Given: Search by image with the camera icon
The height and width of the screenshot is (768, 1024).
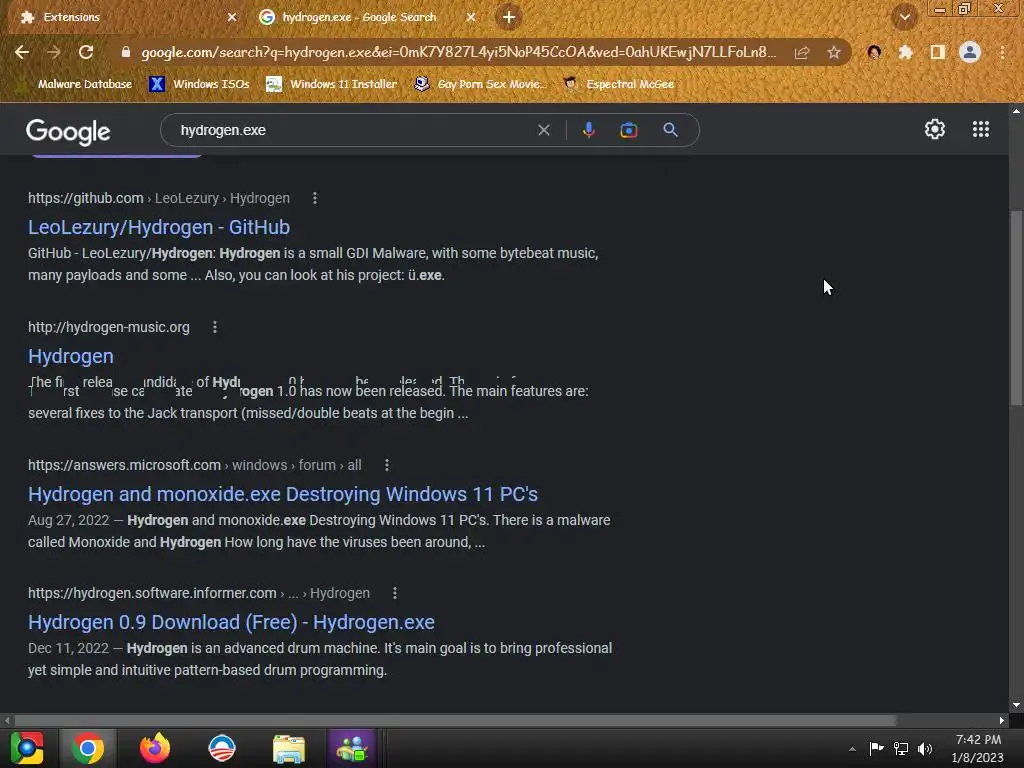Looking at the screenshot, I should pos(628,130).
